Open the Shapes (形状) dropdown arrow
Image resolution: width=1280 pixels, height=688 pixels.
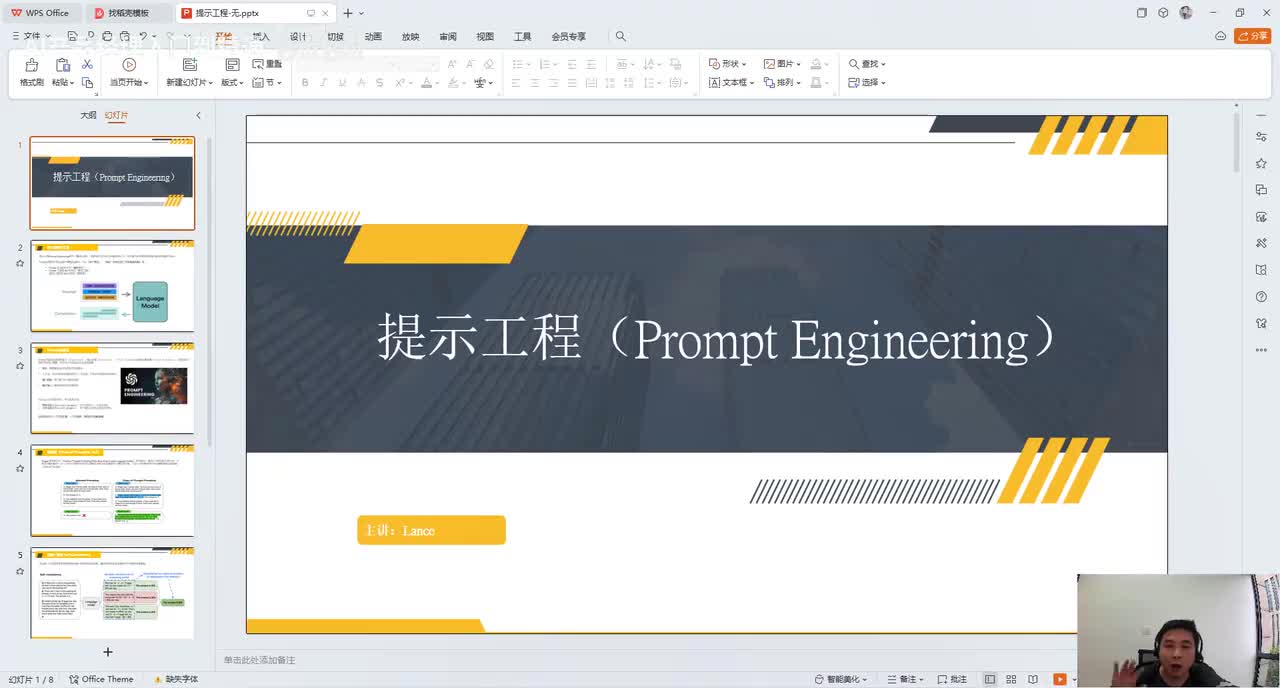tap(743, 64)
